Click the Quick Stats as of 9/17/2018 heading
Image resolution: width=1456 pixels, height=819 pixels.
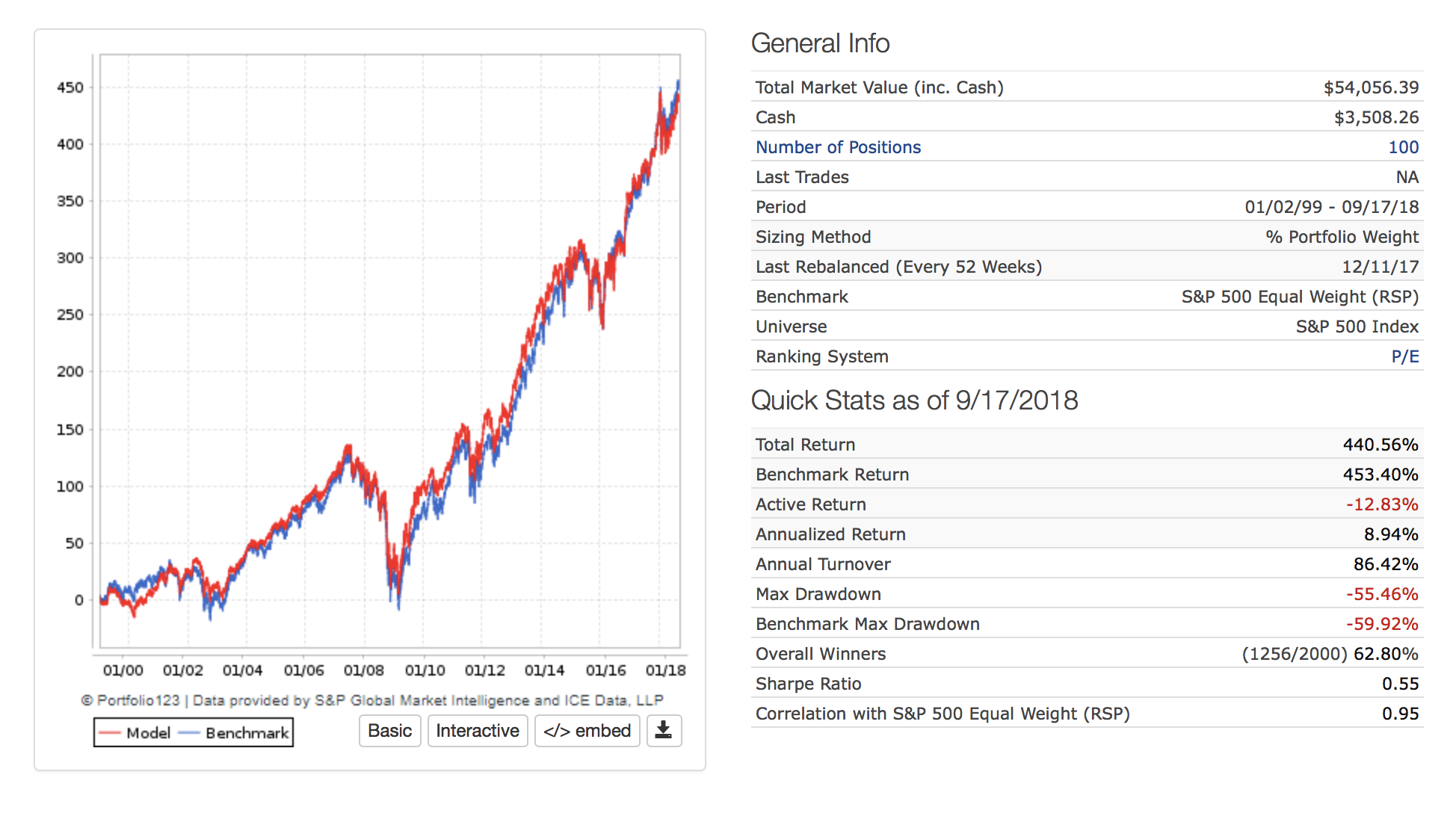pos(913,401)
